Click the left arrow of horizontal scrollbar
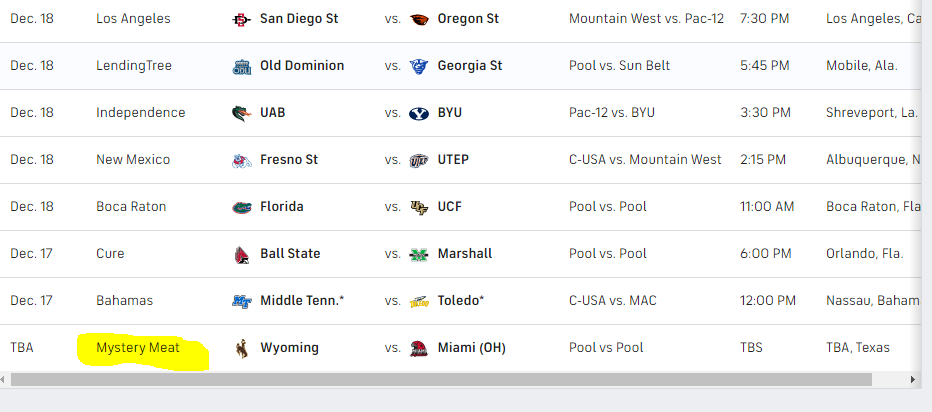Viewport: 932px width, 412px height. 4,379
